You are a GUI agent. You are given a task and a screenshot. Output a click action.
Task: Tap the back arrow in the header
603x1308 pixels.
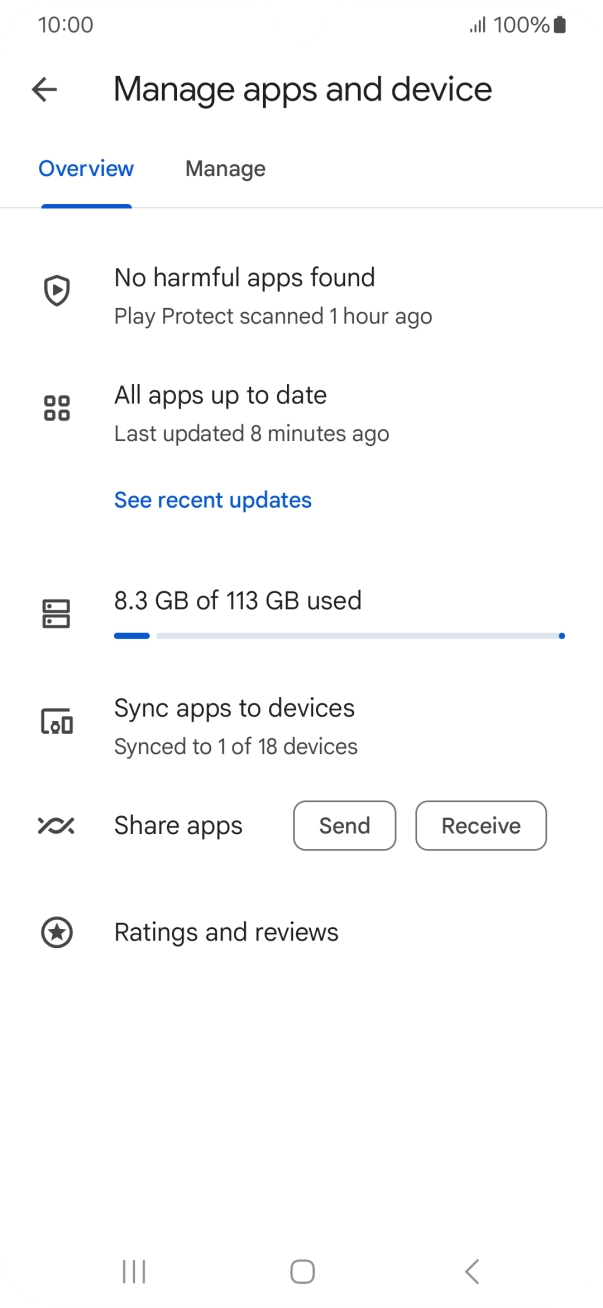[45, 90]
